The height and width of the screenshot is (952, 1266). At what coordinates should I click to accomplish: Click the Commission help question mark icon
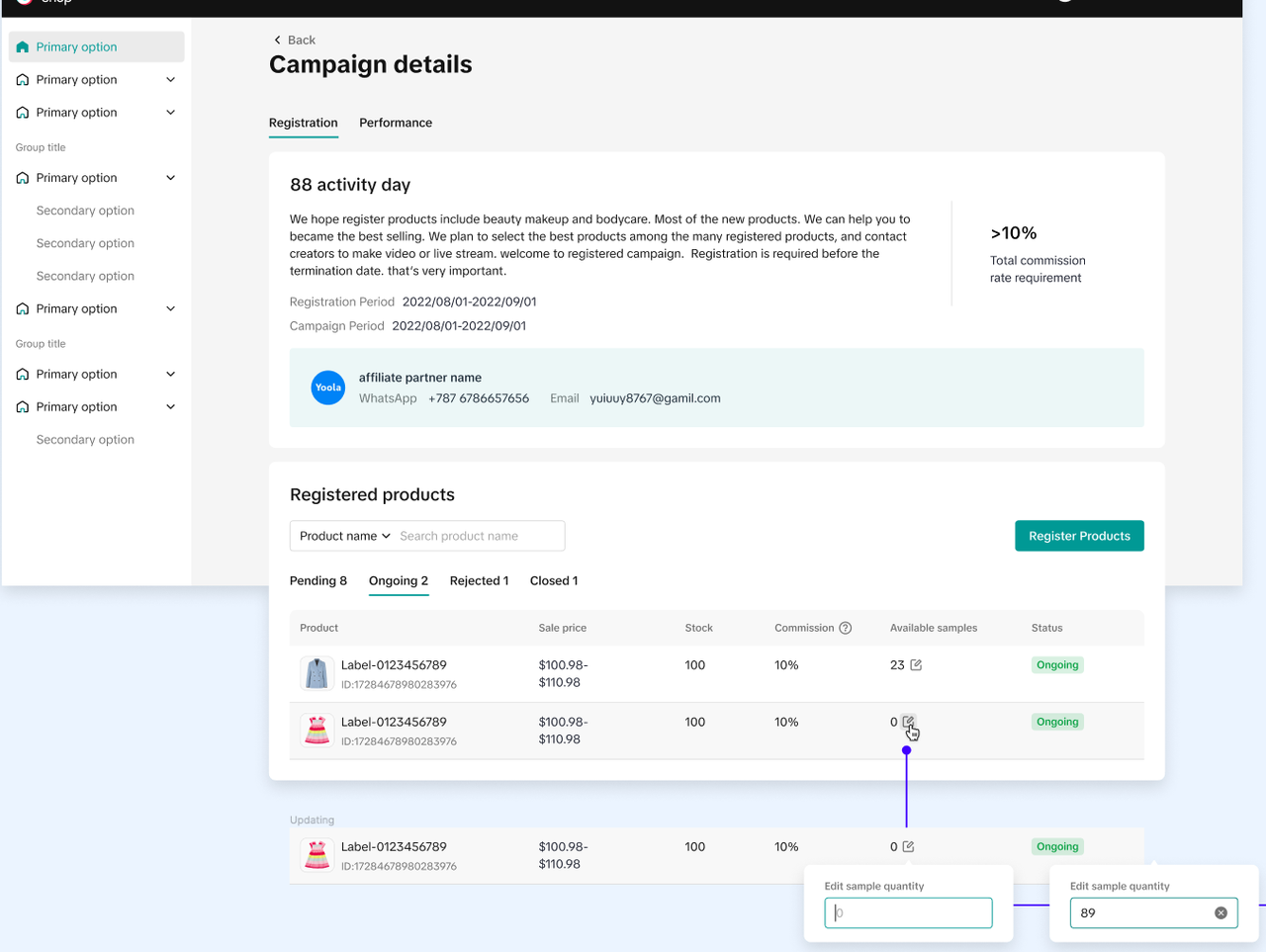845,628
